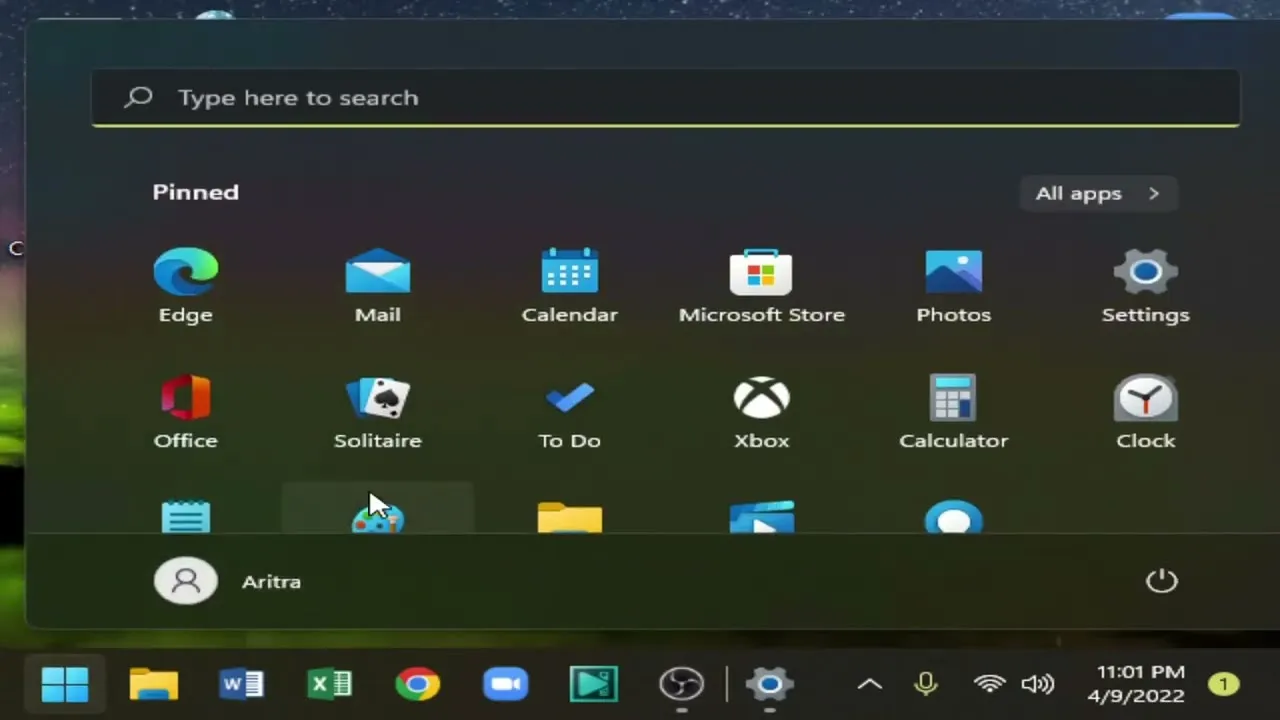Open the Aritra user account menu
The image size is (1280, 720).
[x=228, y=581]
